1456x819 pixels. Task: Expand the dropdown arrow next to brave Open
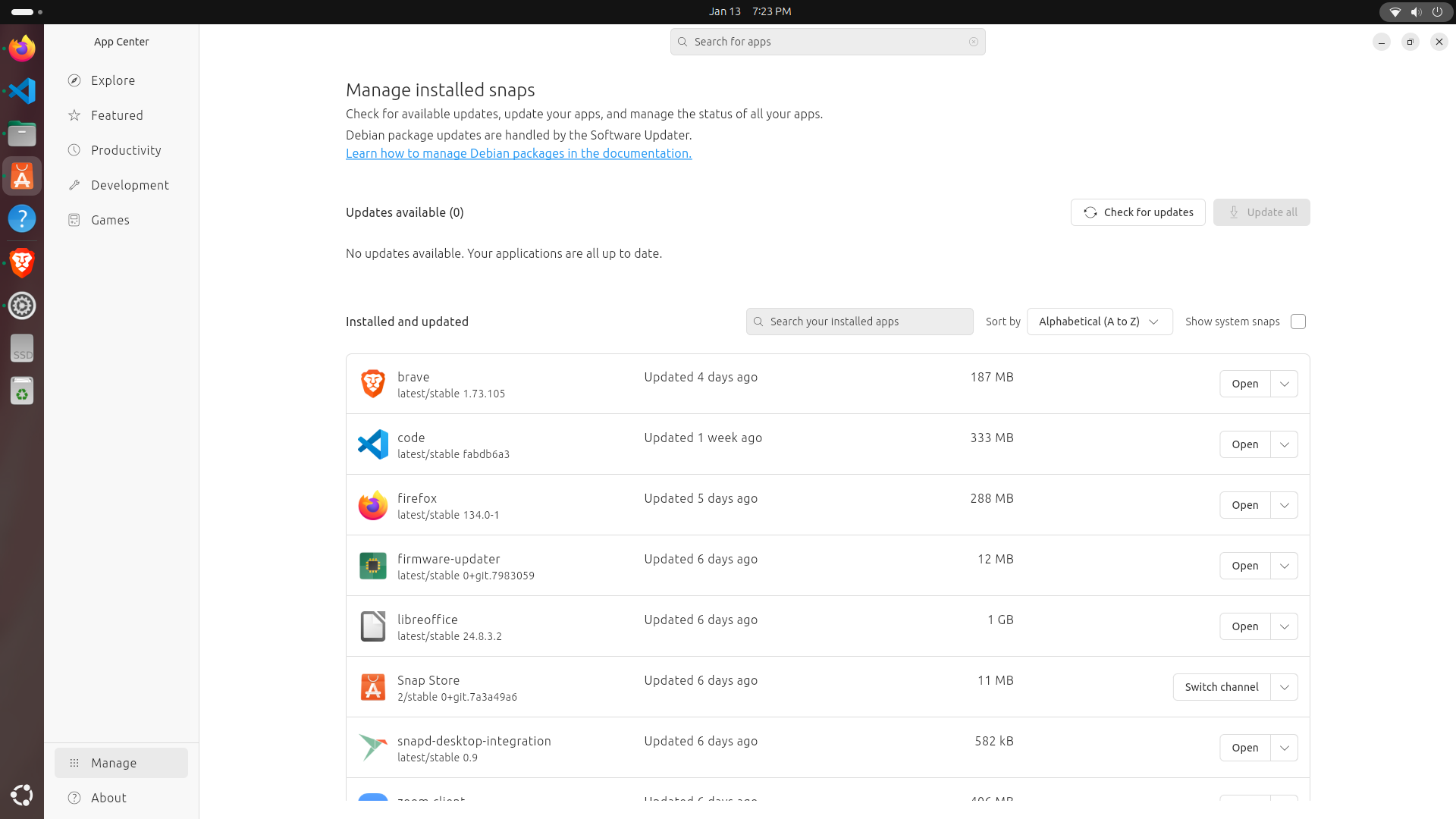1284,384
